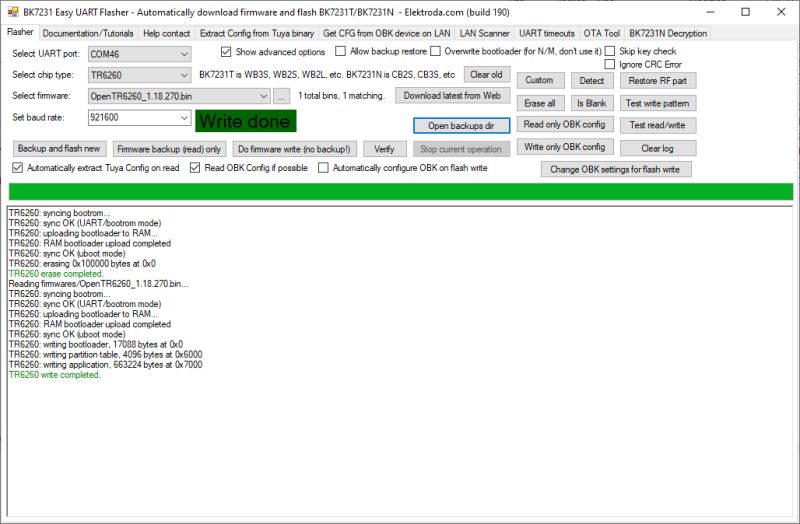Image resolution: width=800 pixels, height=524 pixels.
Task: Click the Restore RF part button
Action: pos(658,80)
